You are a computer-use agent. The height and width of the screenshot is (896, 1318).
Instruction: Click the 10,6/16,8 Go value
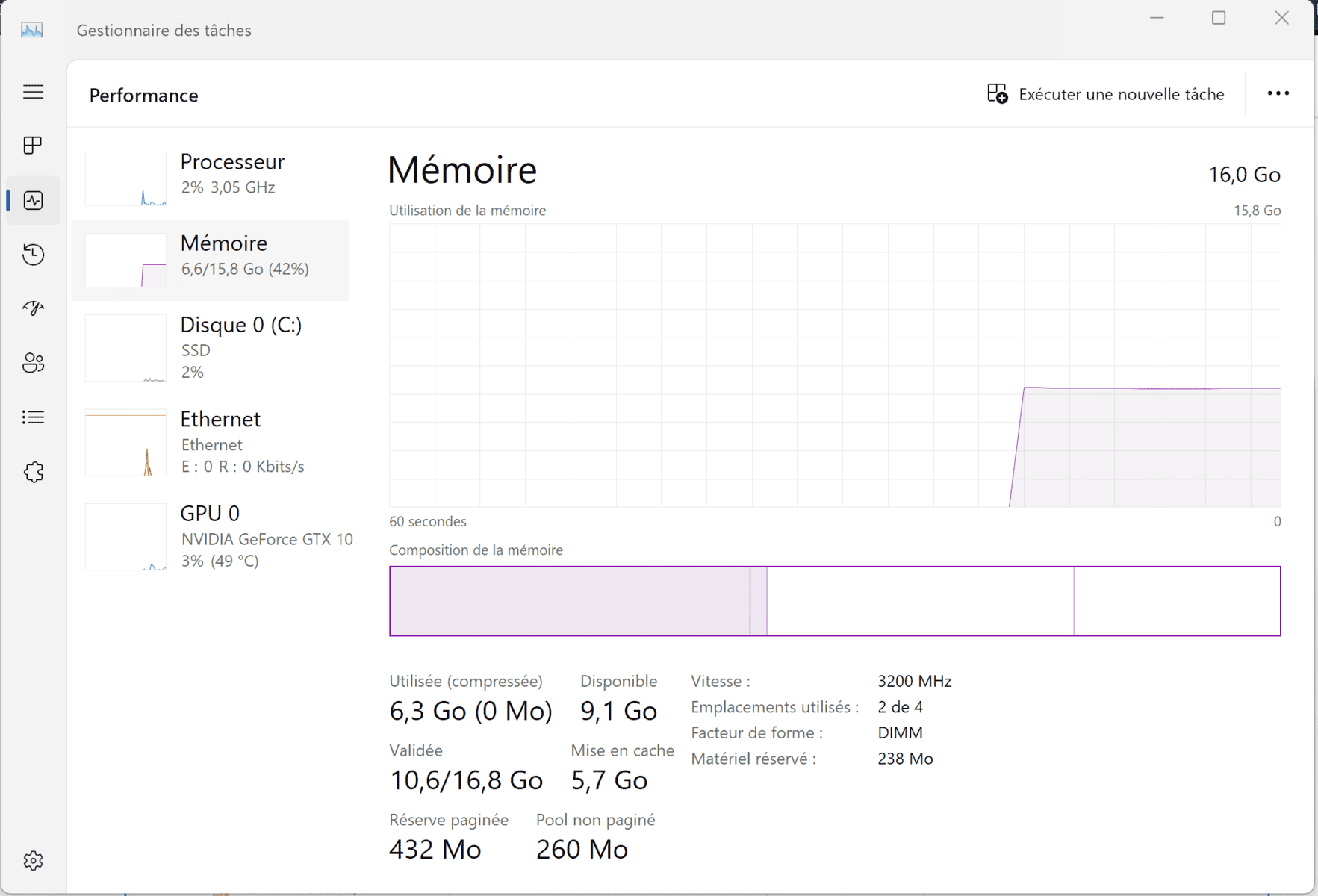coord(466,780)
